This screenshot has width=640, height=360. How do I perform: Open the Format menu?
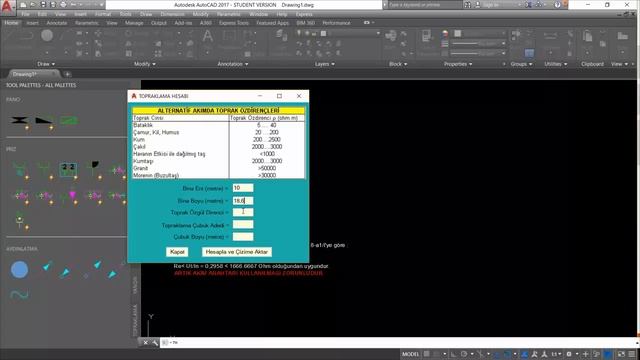tap(103, 14)
